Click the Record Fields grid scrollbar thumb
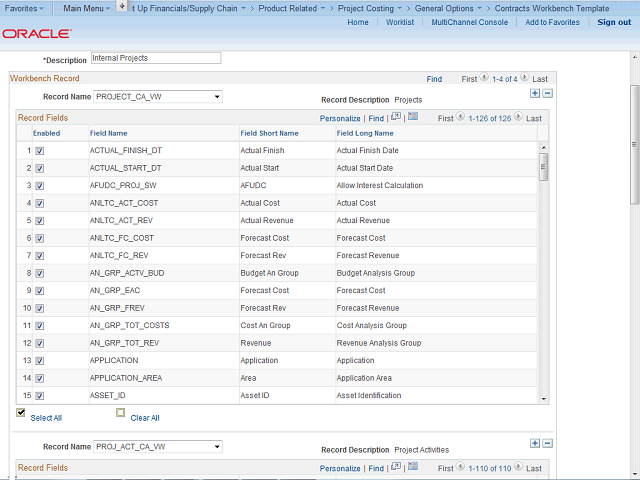640x480 pixels. point(543,167)
